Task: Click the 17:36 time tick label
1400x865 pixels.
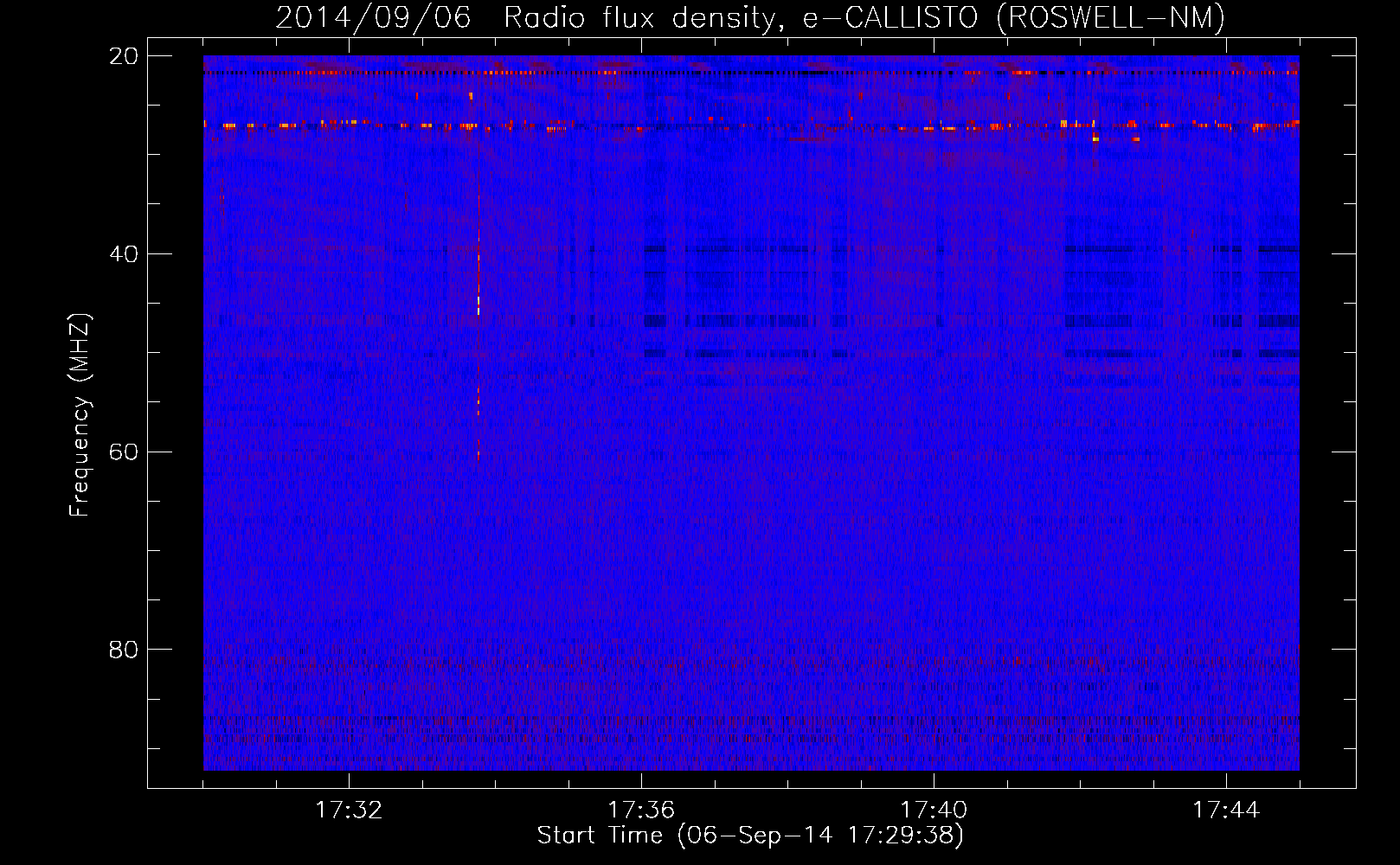Action: pyautogui.click(x=641, y=811)
